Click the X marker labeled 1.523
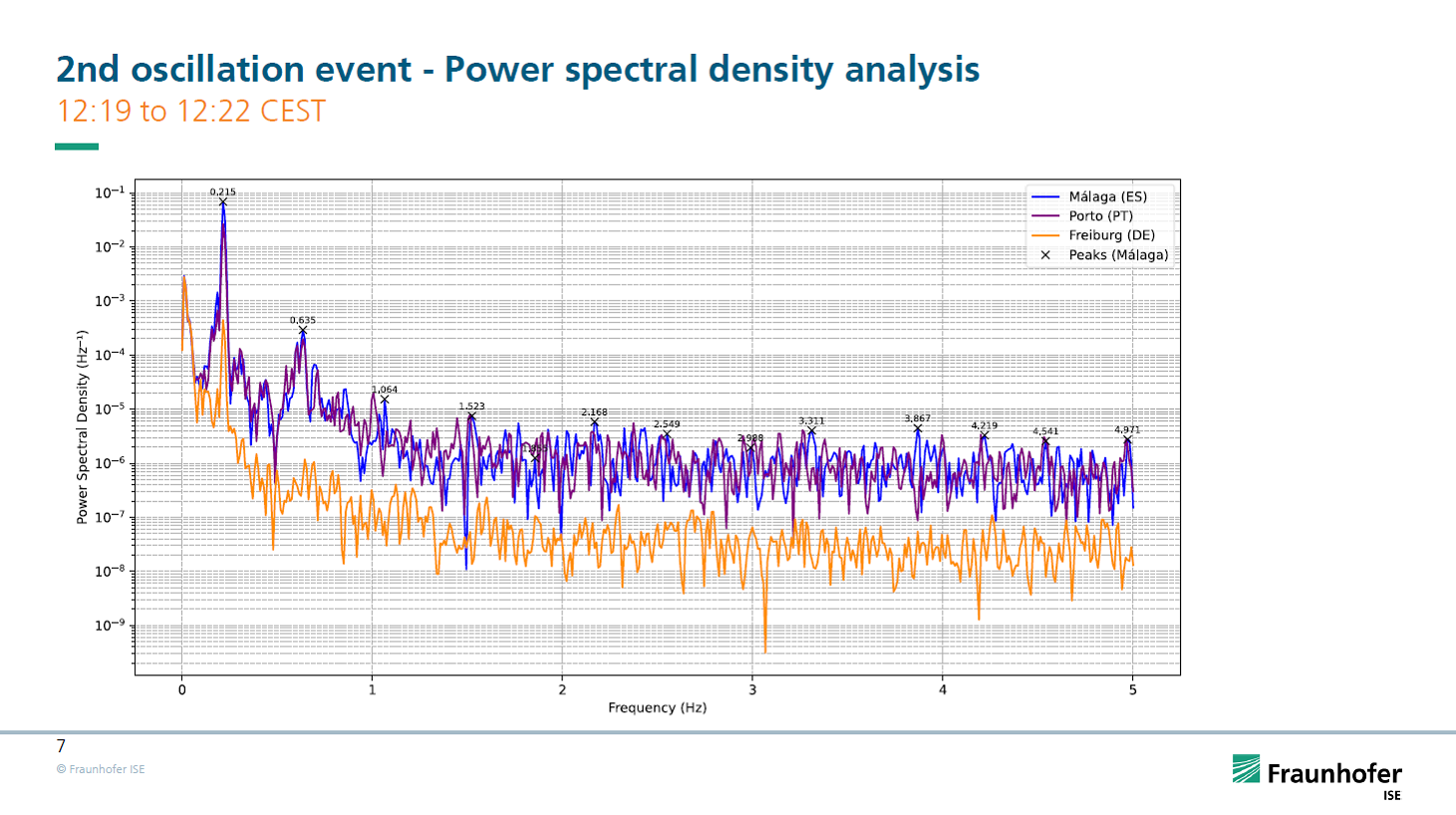 (x=471, y=416)
